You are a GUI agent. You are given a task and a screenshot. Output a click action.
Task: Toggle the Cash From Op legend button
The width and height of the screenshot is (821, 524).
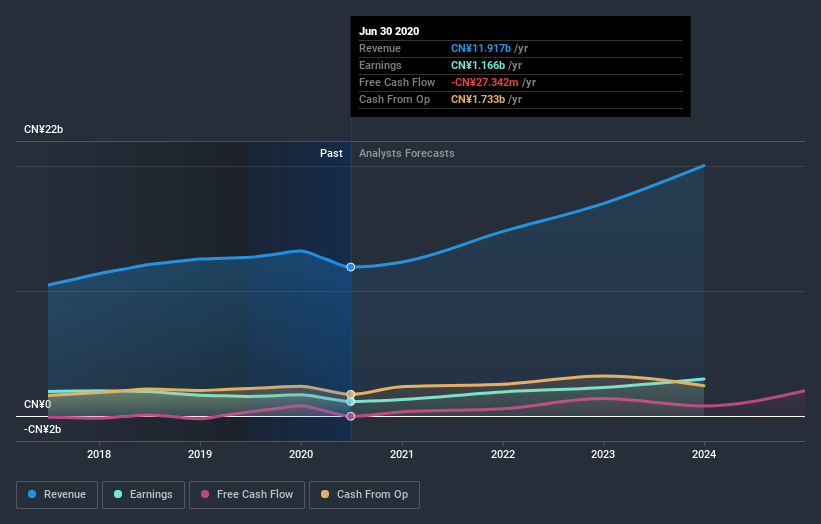364,495
